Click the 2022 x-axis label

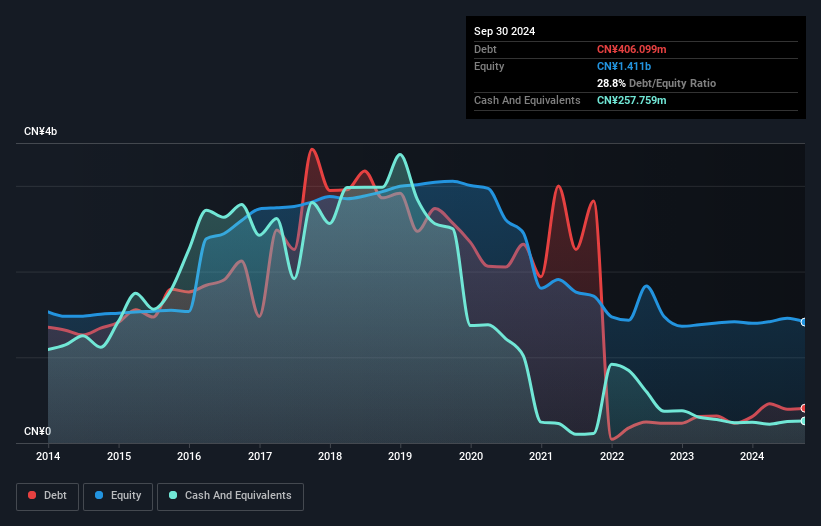(x=612, y=456)
